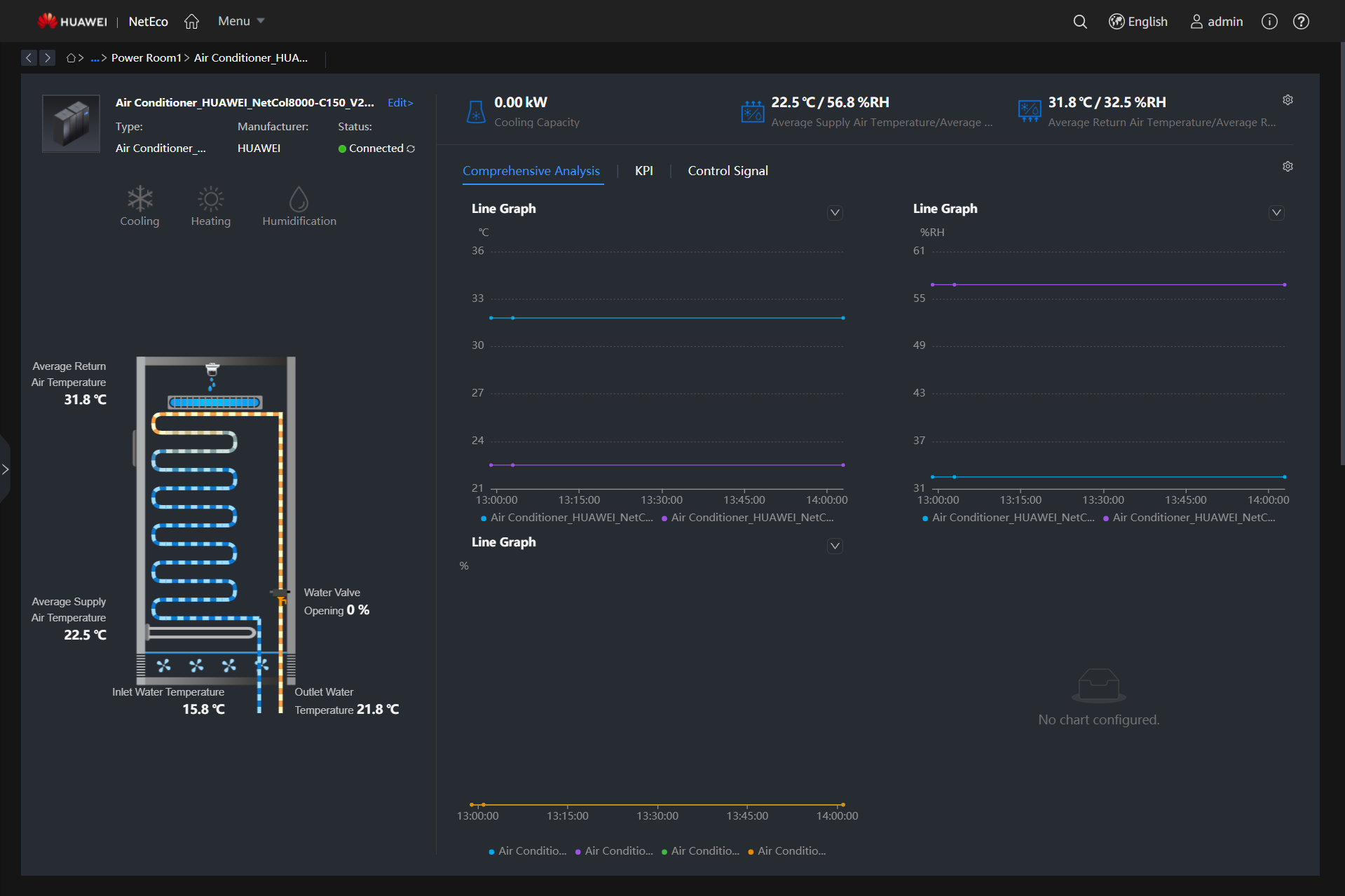Open the help question mark icon
This screenshot has width=1345, height=896.
[x=1301, y=22]
